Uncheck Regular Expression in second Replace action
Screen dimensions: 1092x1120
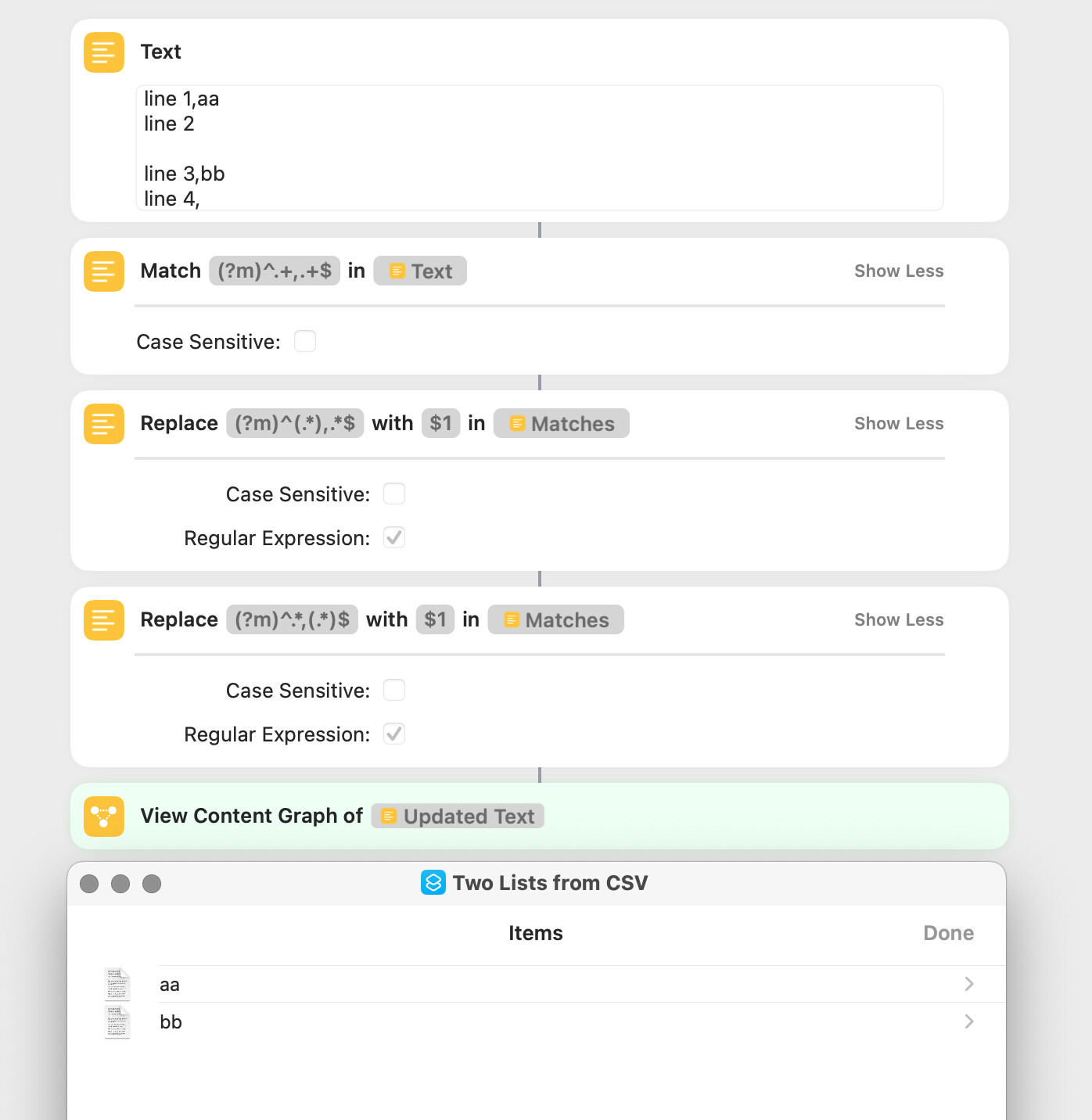394,734
